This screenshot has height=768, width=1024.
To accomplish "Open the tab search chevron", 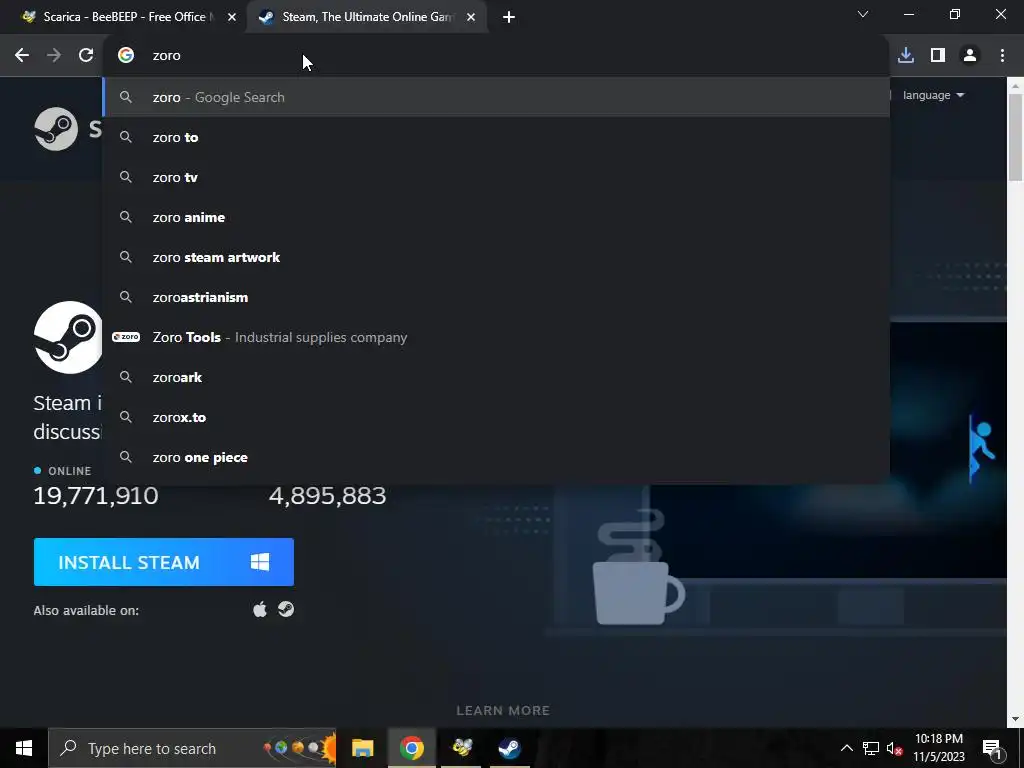I will (x=863, y=14).
